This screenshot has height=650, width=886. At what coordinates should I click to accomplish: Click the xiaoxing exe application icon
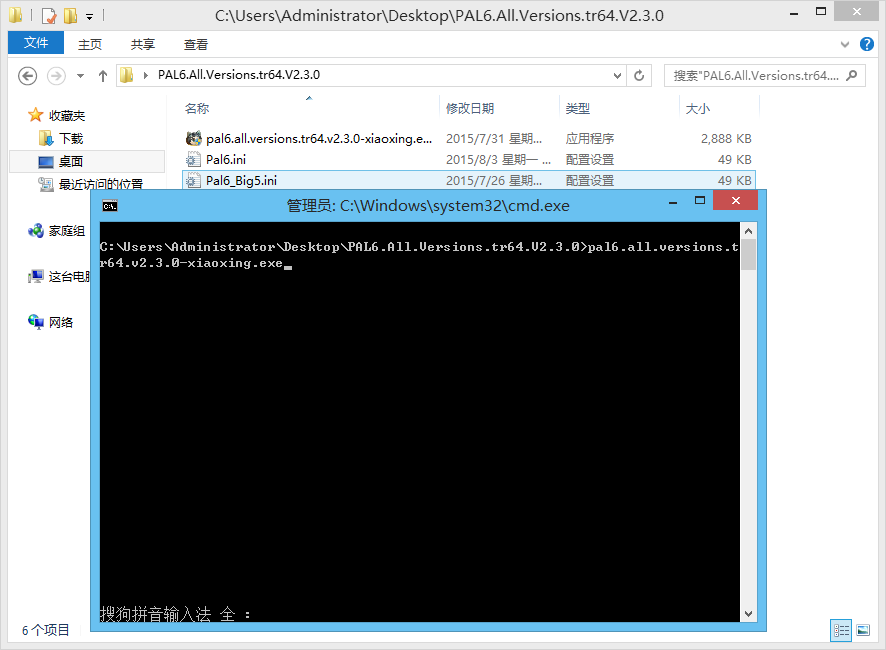(x=193, y=138)
